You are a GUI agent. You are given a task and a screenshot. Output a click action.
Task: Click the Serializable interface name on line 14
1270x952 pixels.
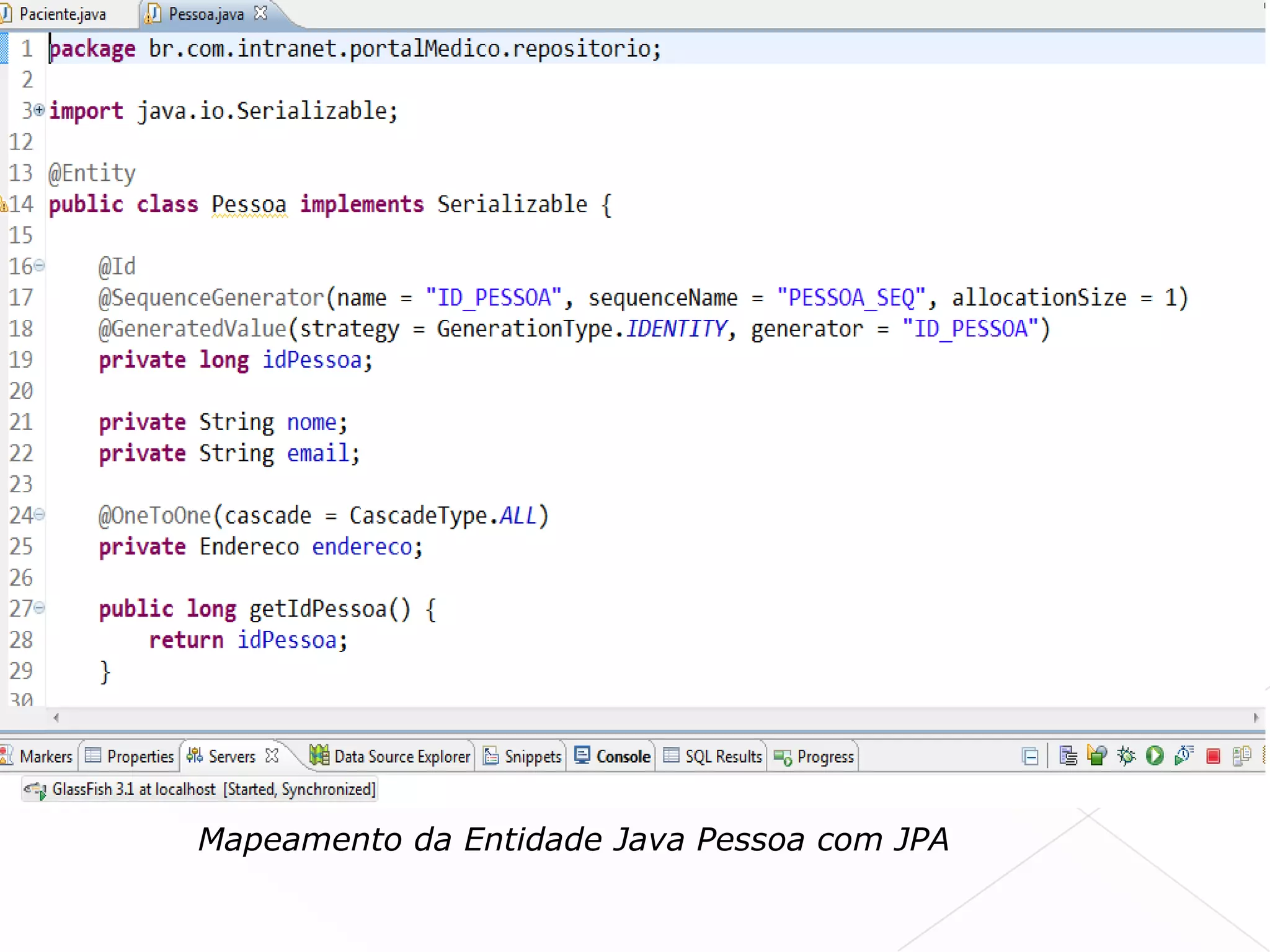[512, 204]
